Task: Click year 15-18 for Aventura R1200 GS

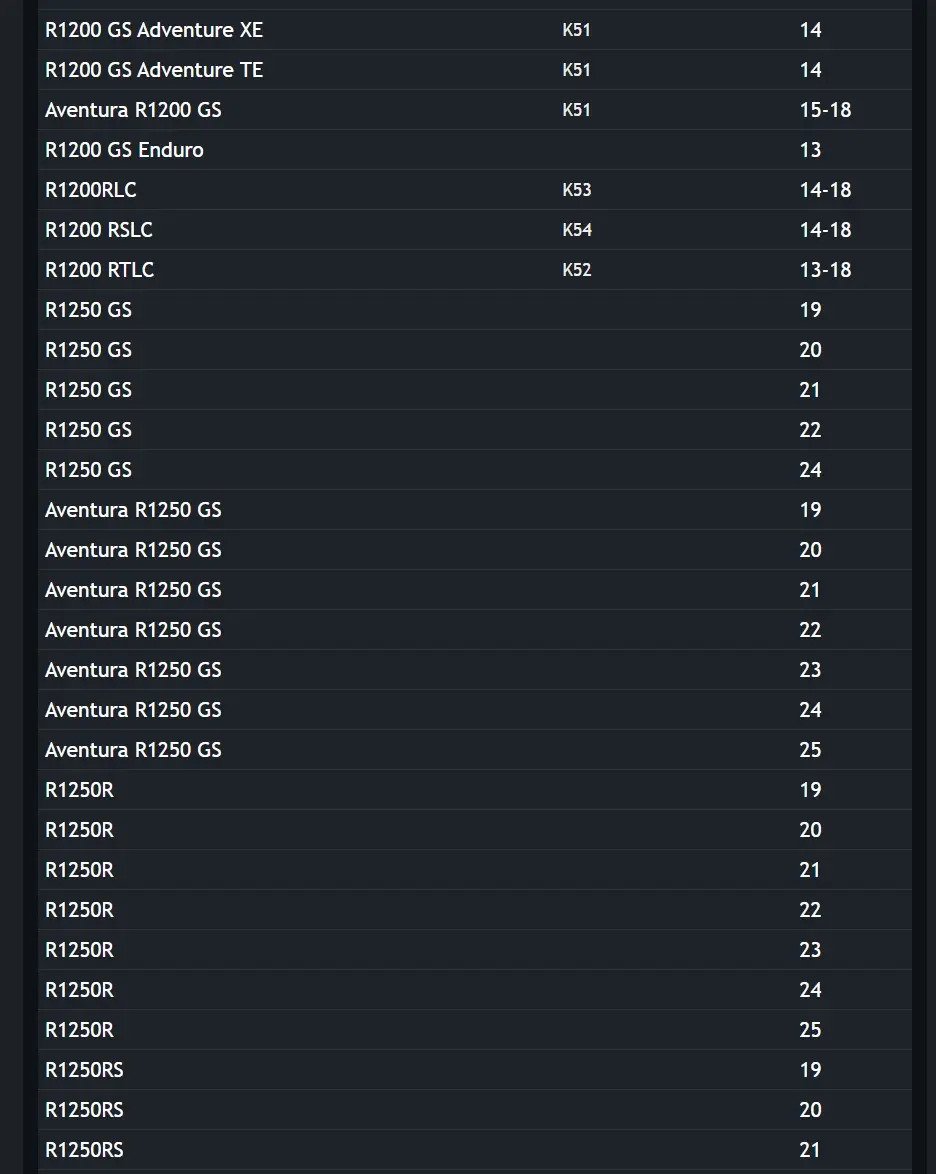Action: click(x=825, y=110)
